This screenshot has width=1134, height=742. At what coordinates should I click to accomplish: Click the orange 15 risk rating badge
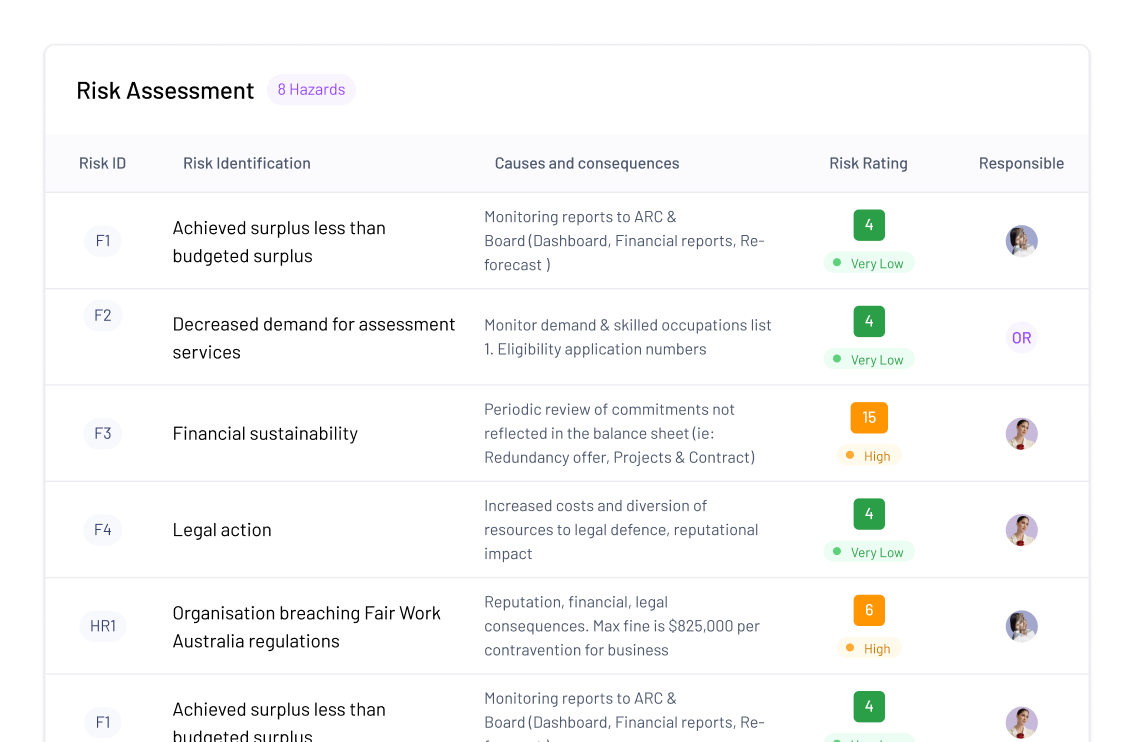(869, 418)
